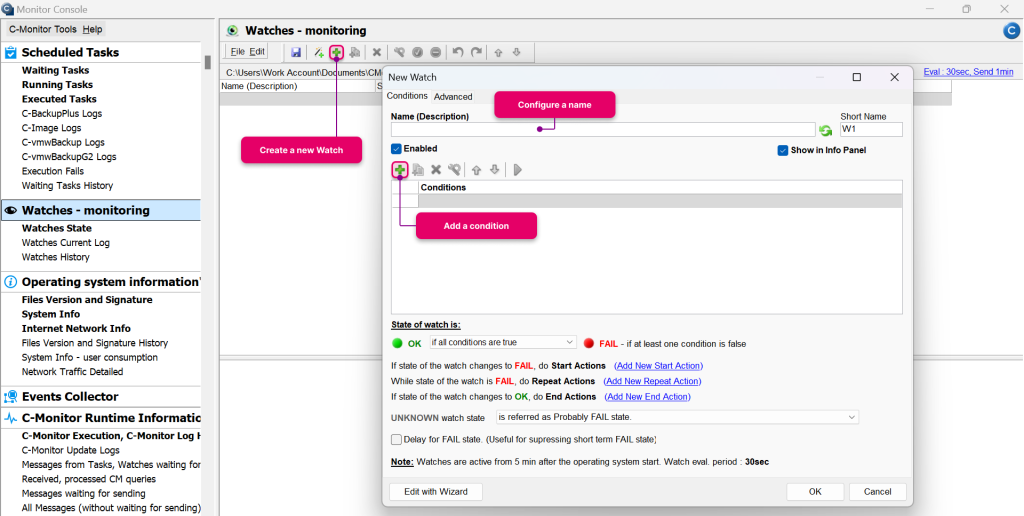Switch to the Advanced tab
Screen dimensions: 1024x516
pyautogui.click(x=453, y=97)
